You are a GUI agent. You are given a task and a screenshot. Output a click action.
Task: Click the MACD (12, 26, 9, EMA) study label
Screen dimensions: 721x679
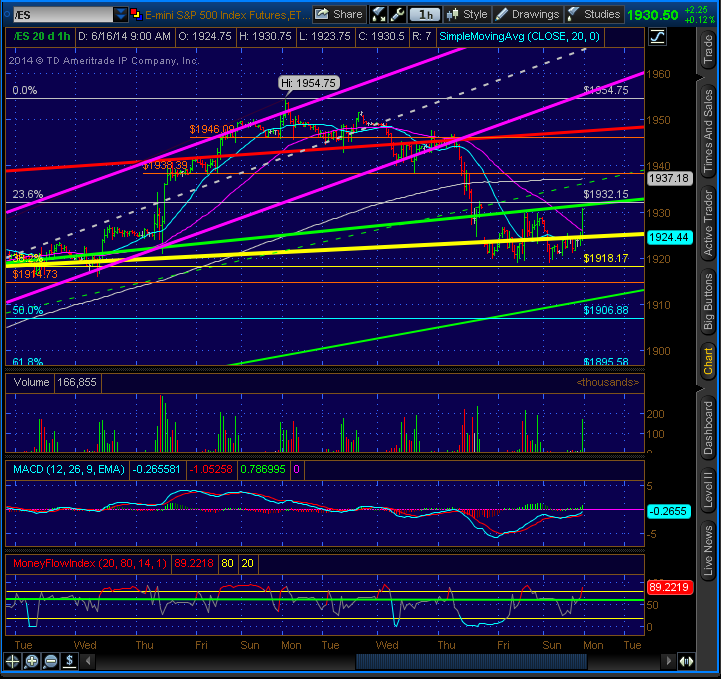point(69,469)
